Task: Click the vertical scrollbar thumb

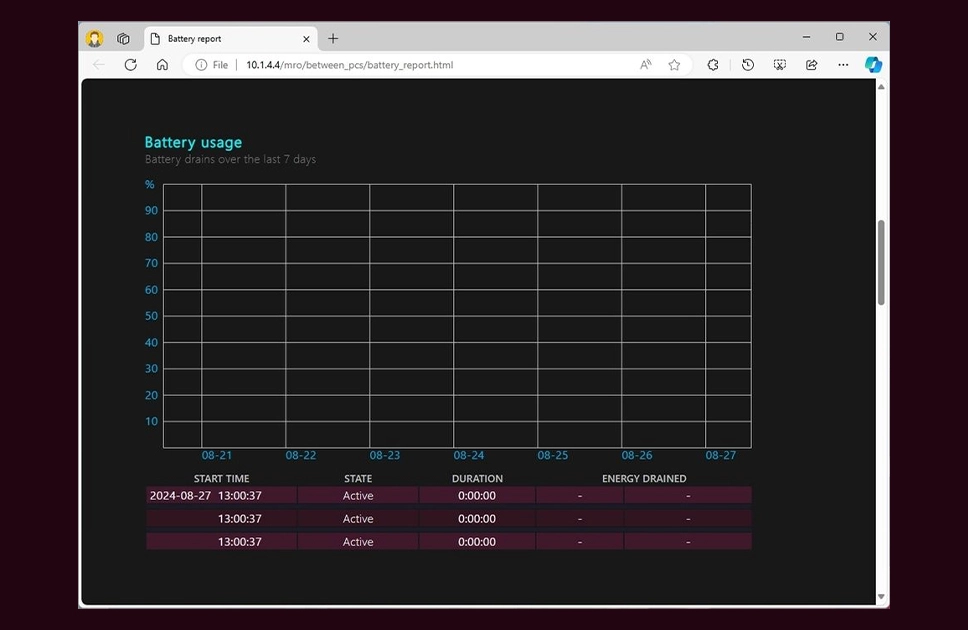Action: tap(881, 262)
